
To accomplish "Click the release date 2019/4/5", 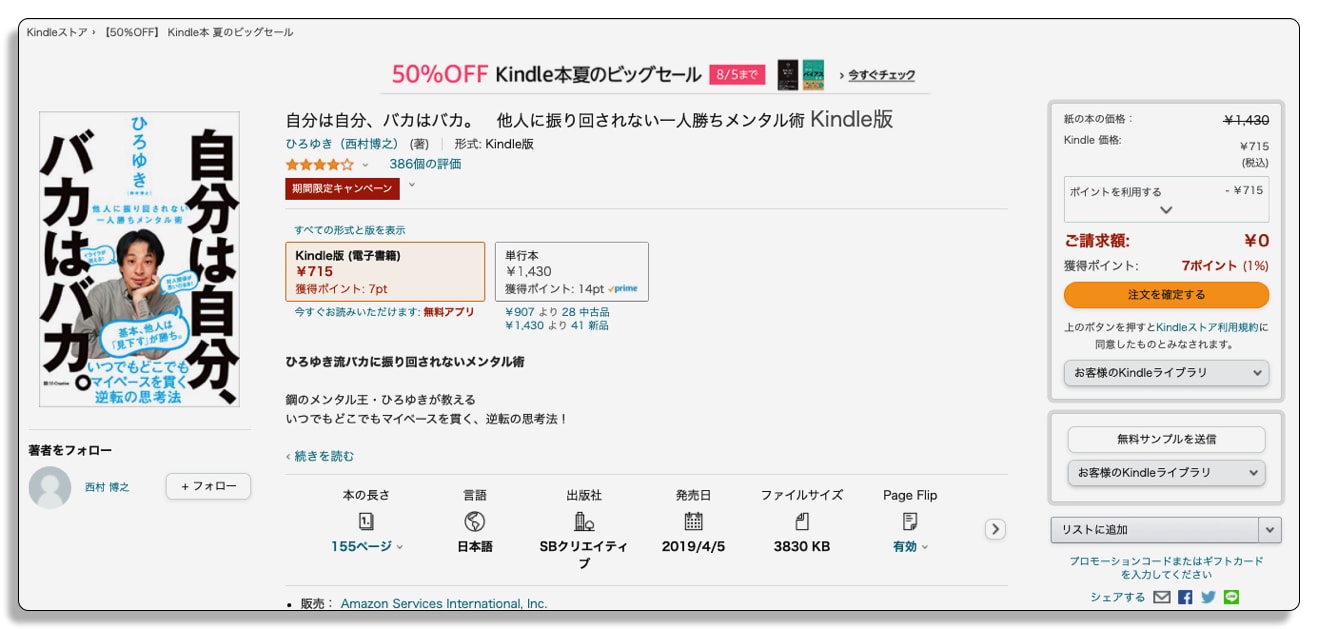I will (x=693, y=547).
